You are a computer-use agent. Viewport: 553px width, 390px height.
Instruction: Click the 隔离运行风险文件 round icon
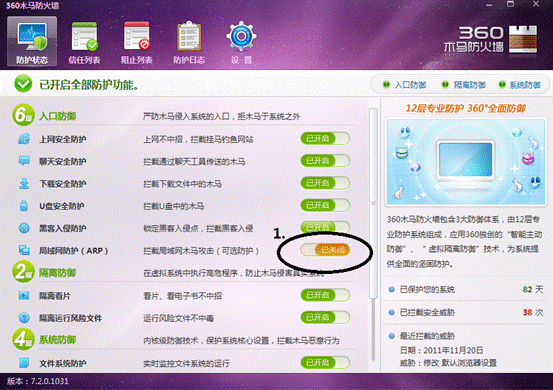(x=24, y=318)
